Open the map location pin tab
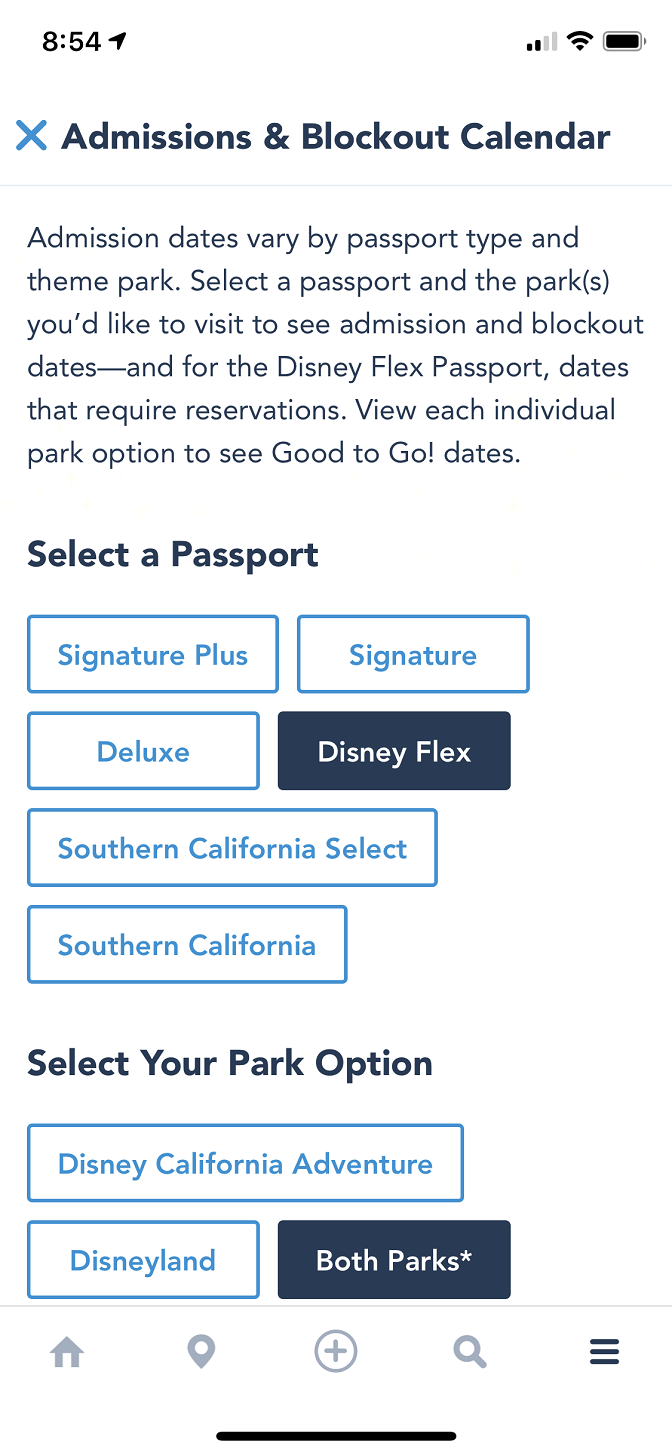The height and width of the screenshot is (1455, 672). point(201,1353)
